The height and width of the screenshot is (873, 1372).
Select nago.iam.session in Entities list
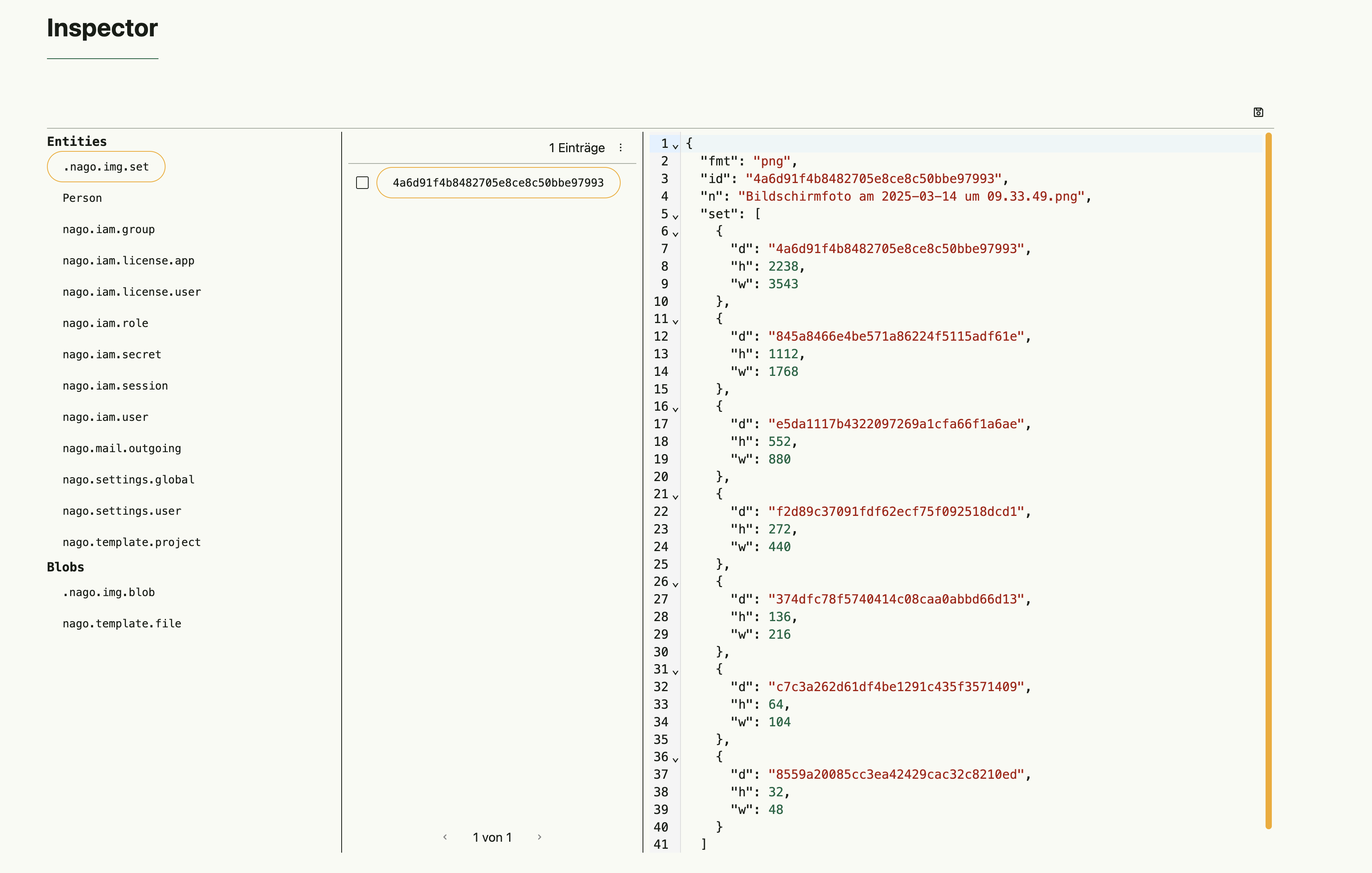115,386
